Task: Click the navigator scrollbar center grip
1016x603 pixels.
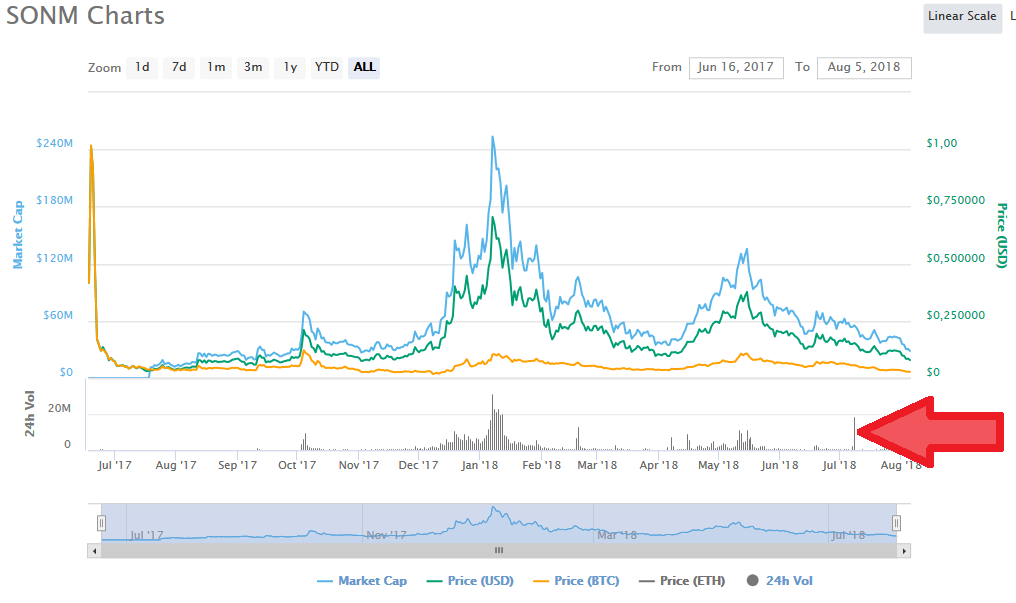Action: click(x=499, y=551)
